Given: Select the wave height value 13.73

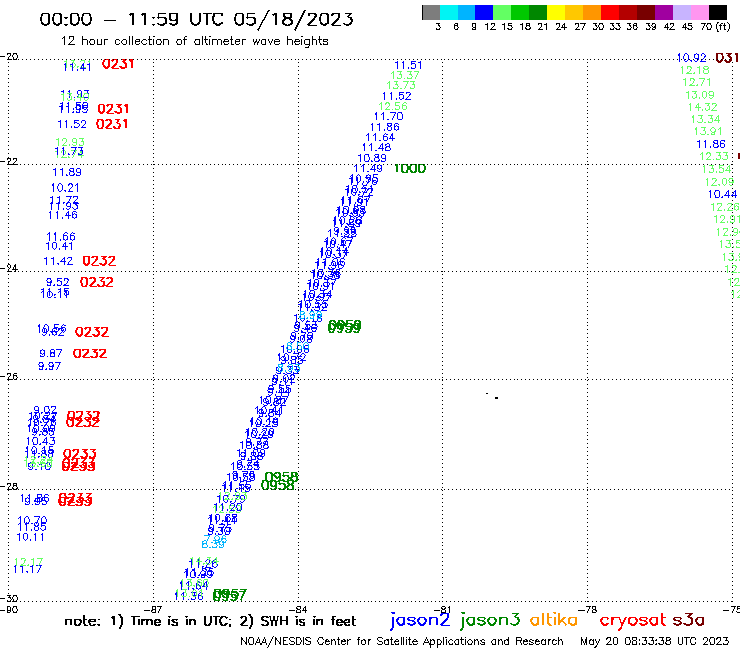Looking at the screenshot, I should 401,85.
